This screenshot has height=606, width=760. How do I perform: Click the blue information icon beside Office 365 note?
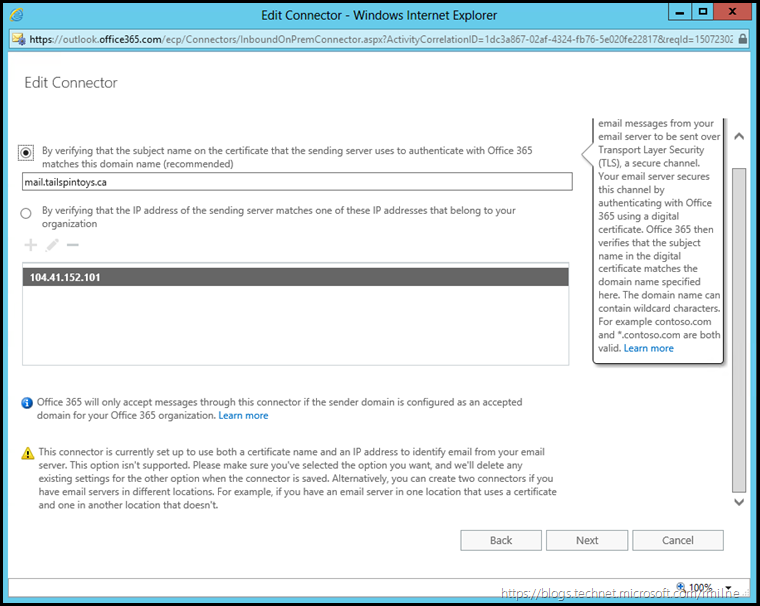(27, 403)
